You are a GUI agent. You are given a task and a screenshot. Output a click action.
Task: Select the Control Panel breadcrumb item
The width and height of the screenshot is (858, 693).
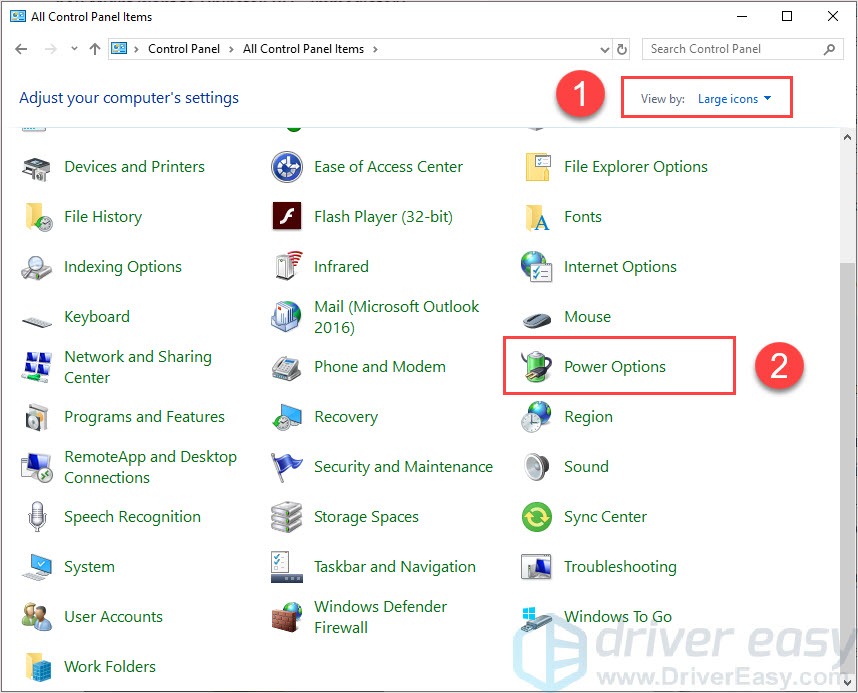point(183,48)
